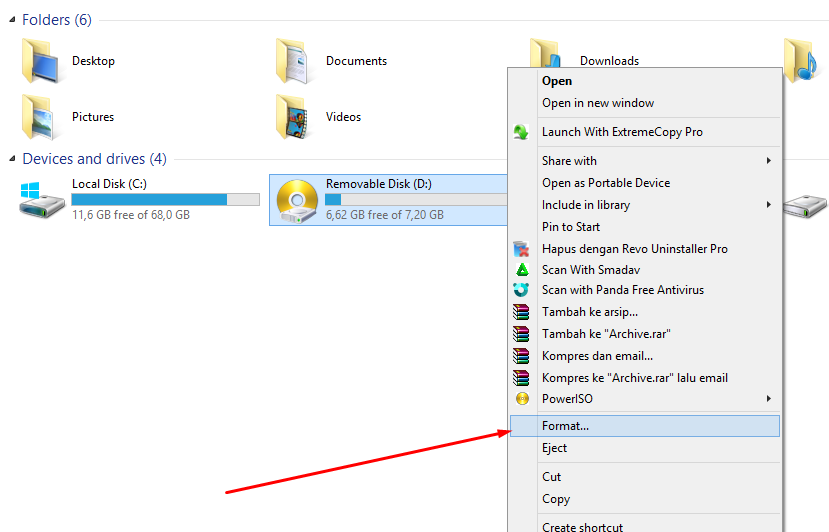The width and height of the screenshot is (829, 532).
Task: Select Open in new window
Action: click(x=597, y=103)
